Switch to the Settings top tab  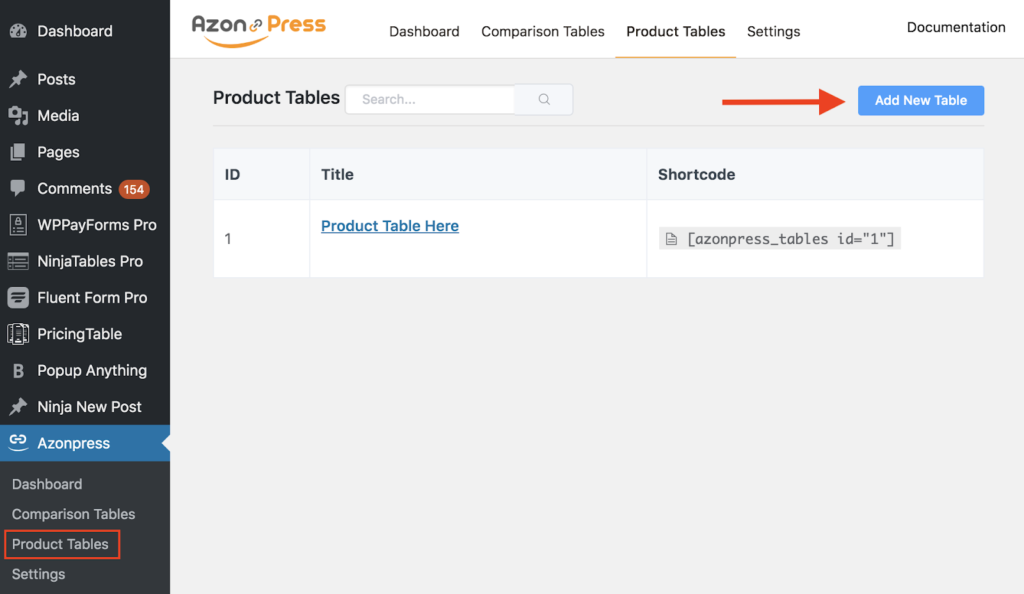pos(773,32)
